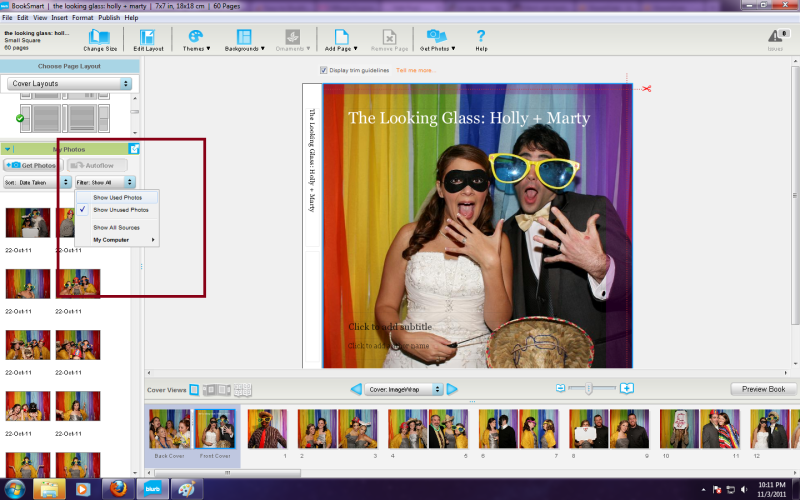800x500 pixels.
Task: Open the Publish menu
Action: pyautogui.click(x=109, y=17)
